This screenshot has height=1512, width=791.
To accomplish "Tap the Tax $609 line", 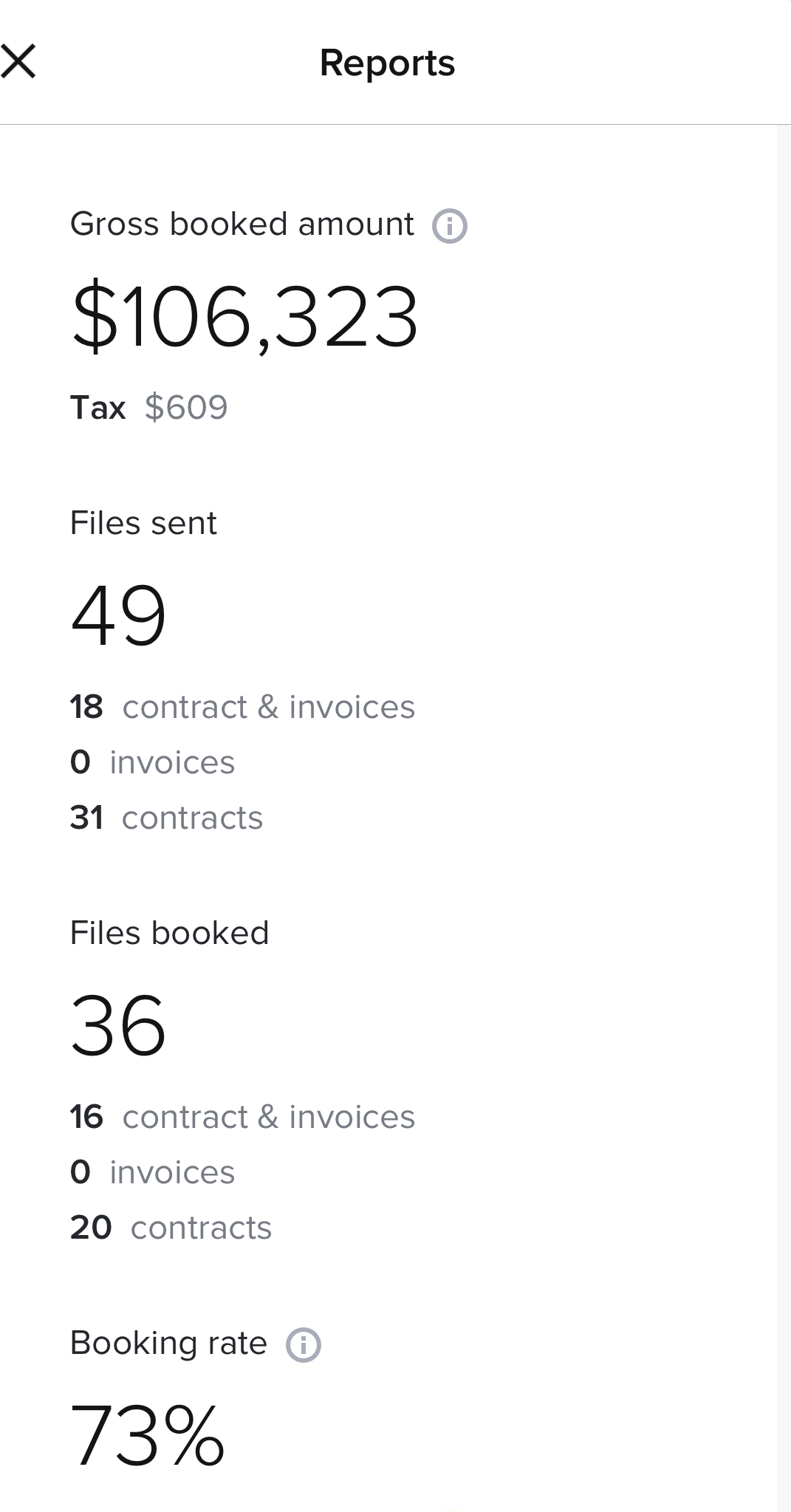I will click(149, 408).
